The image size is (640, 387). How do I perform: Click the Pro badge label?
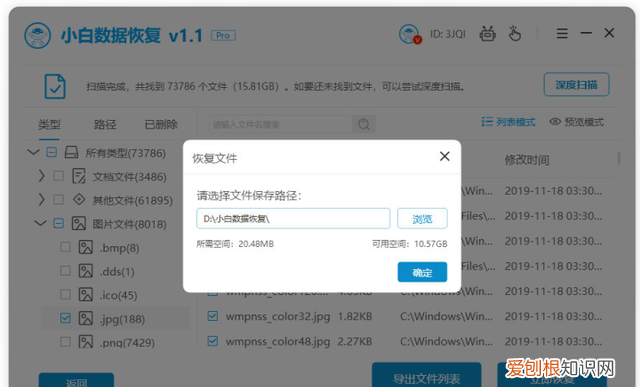[x=223, y=36]
